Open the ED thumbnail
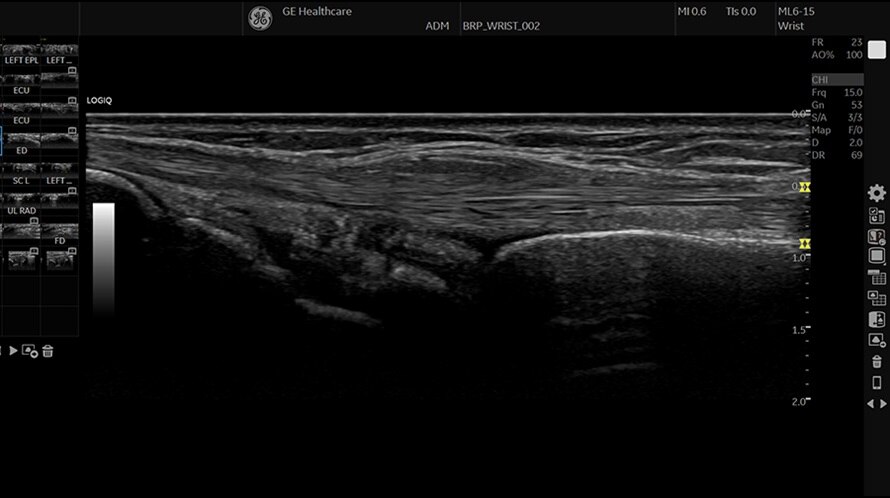 click(21, 145)
